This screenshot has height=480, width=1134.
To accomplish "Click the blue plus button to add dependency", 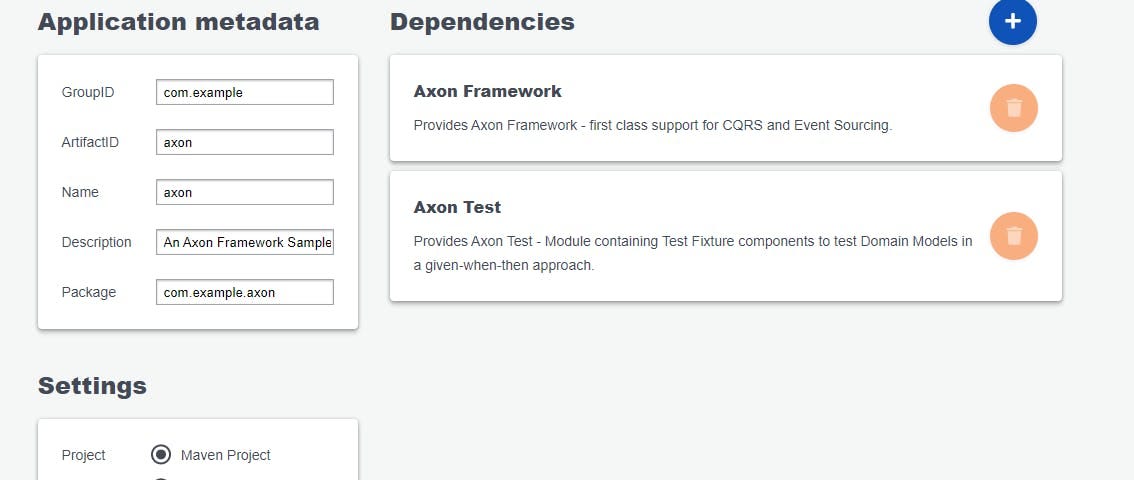I will click(1013, 21).
